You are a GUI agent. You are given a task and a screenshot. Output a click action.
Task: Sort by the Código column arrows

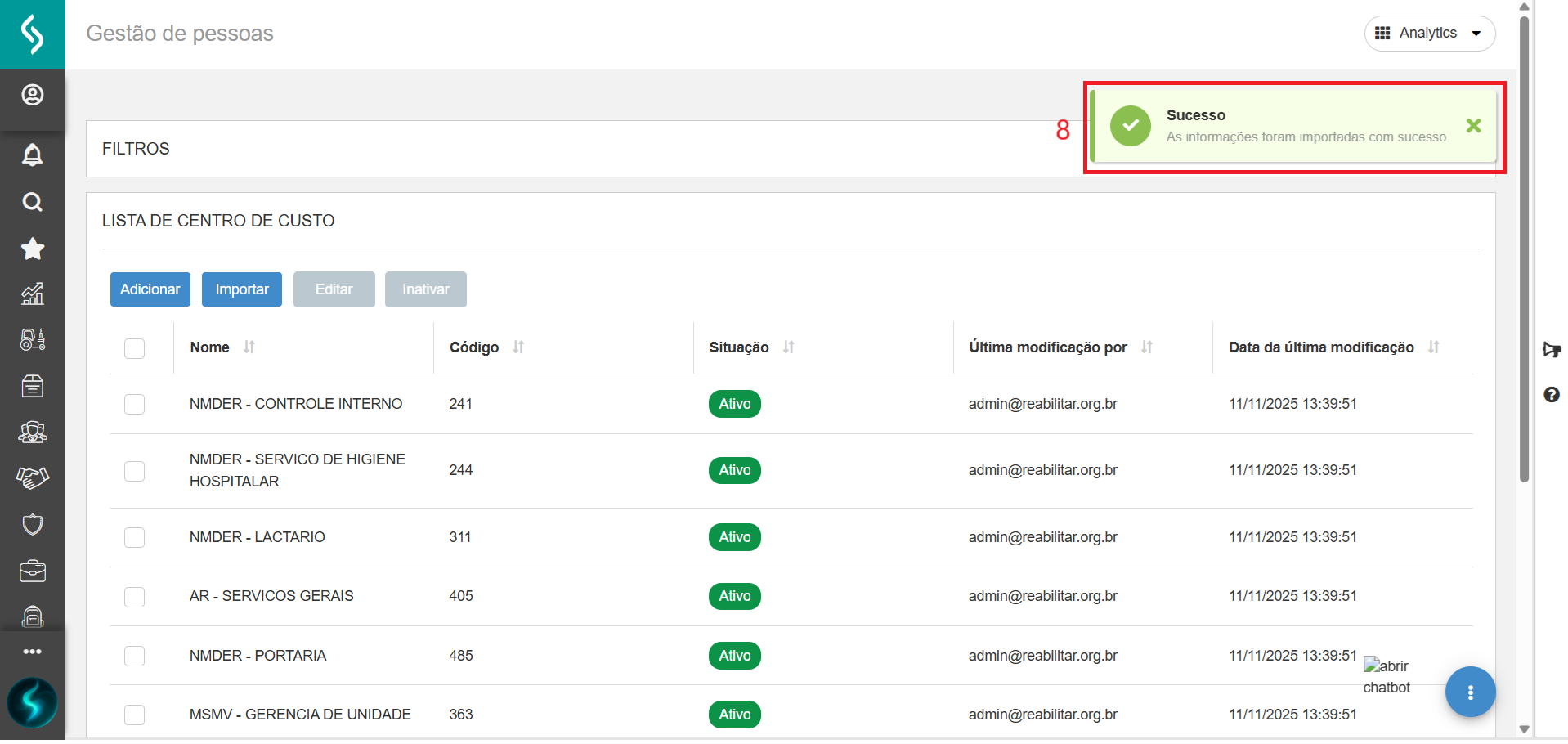518,347
